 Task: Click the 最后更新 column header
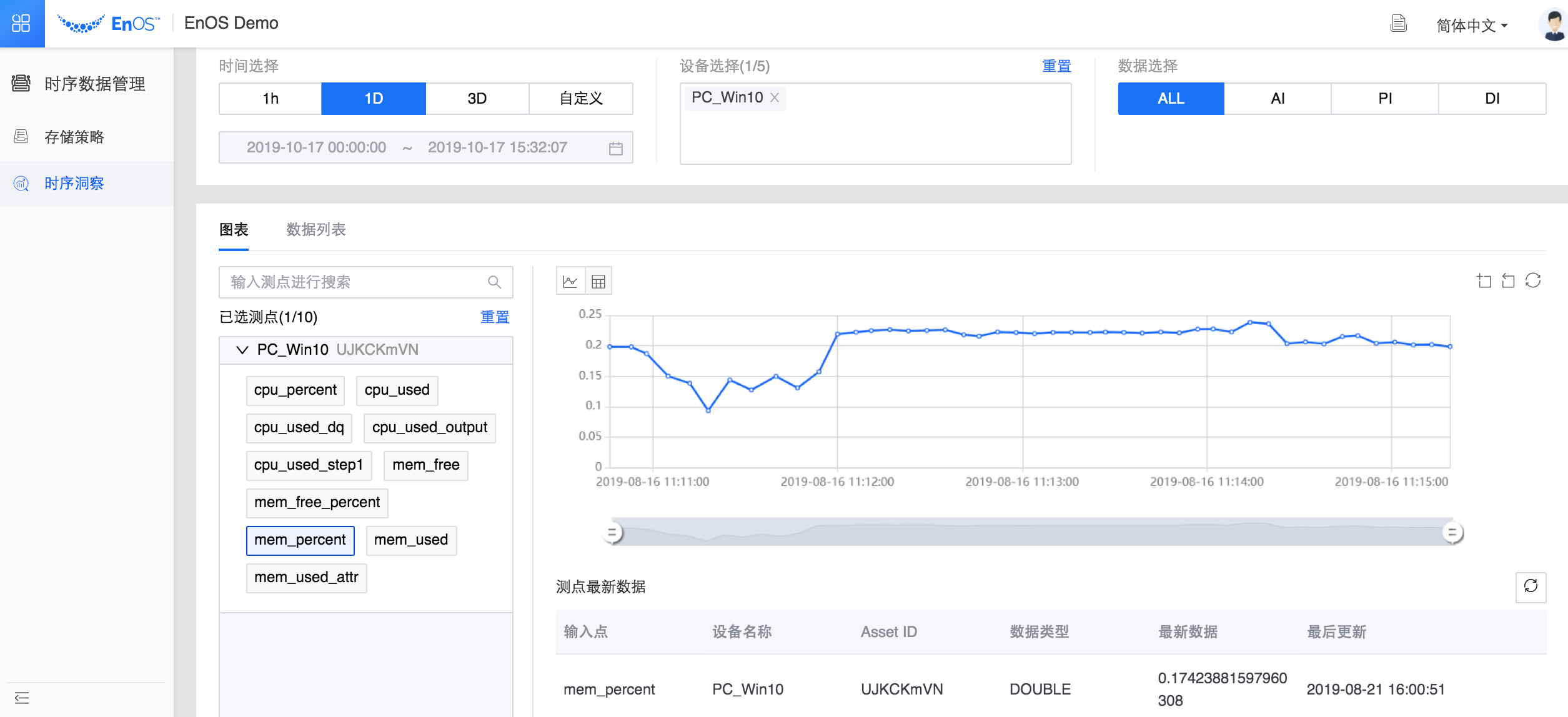(1337, 632)
